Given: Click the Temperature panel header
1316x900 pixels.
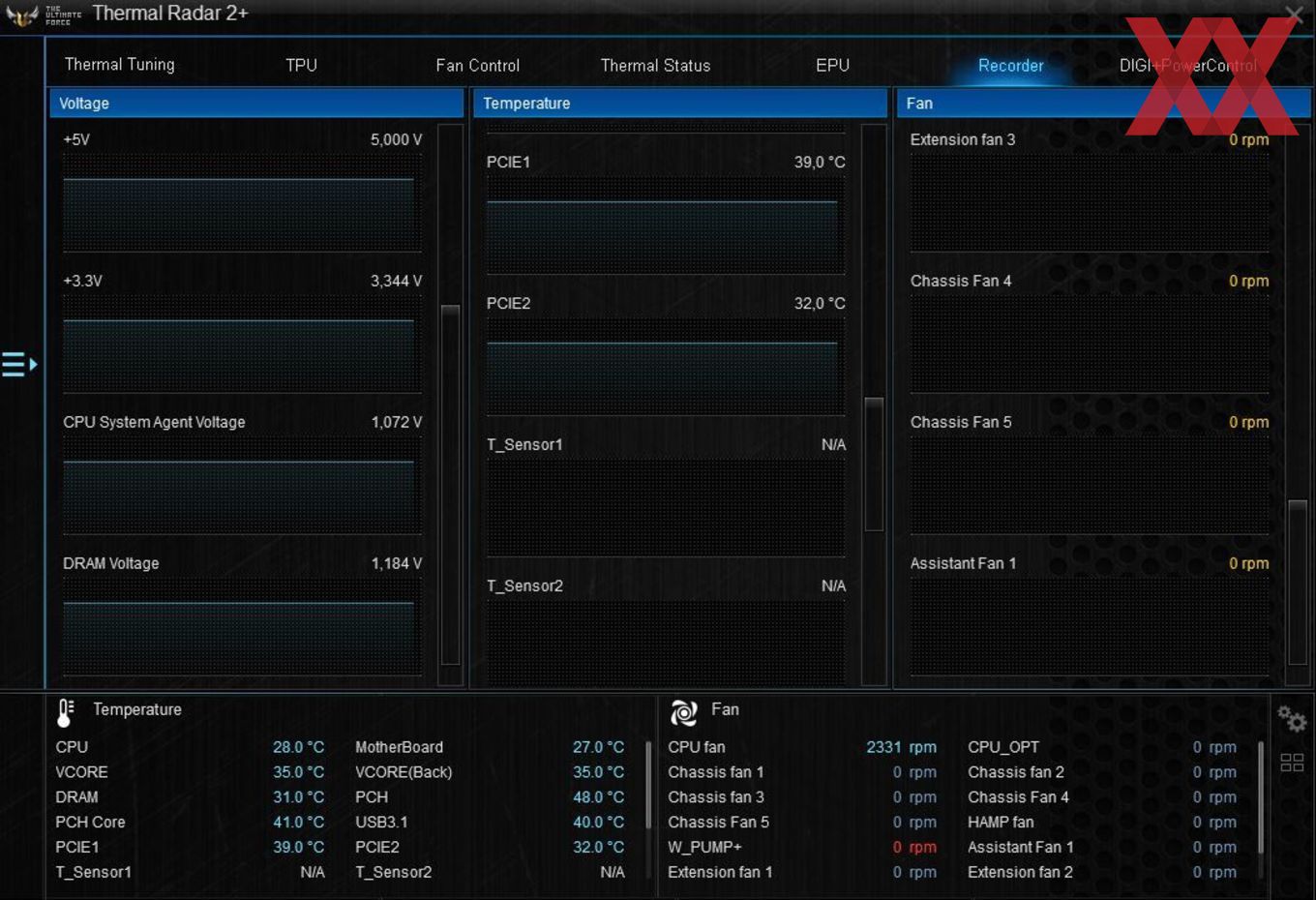Looking at the screenshot, I should (x=680, y=104).
